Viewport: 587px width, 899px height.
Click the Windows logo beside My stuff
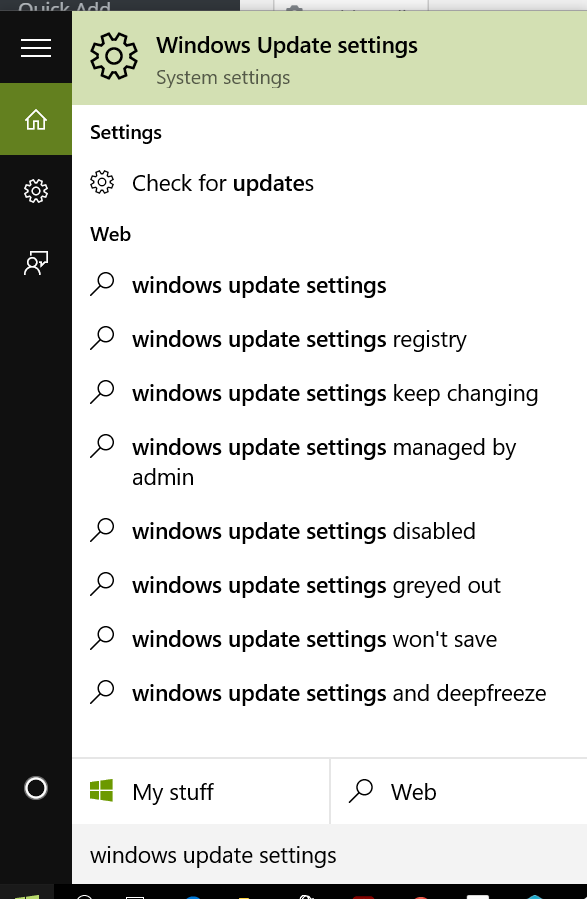pos(101,790)
